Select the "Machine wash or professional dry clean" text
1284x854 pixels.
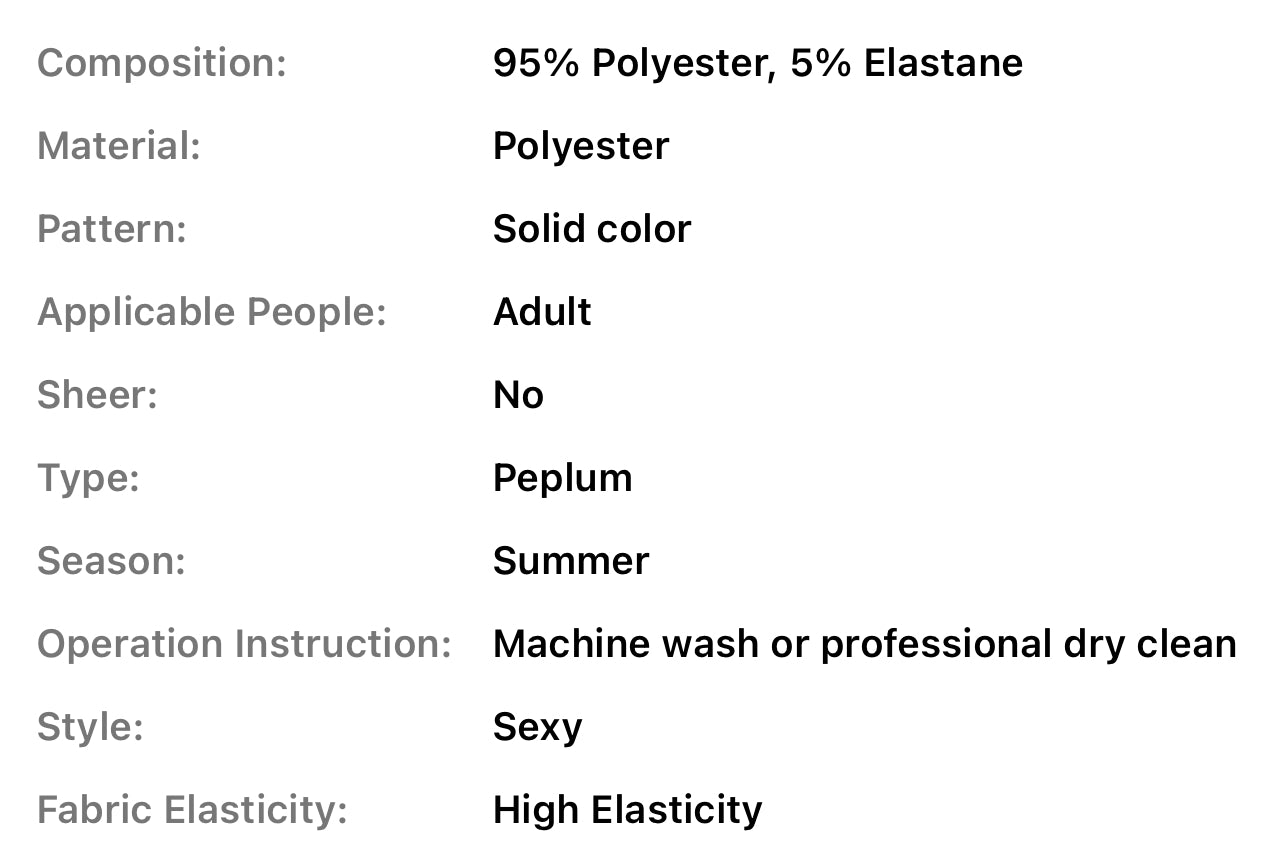864,644
